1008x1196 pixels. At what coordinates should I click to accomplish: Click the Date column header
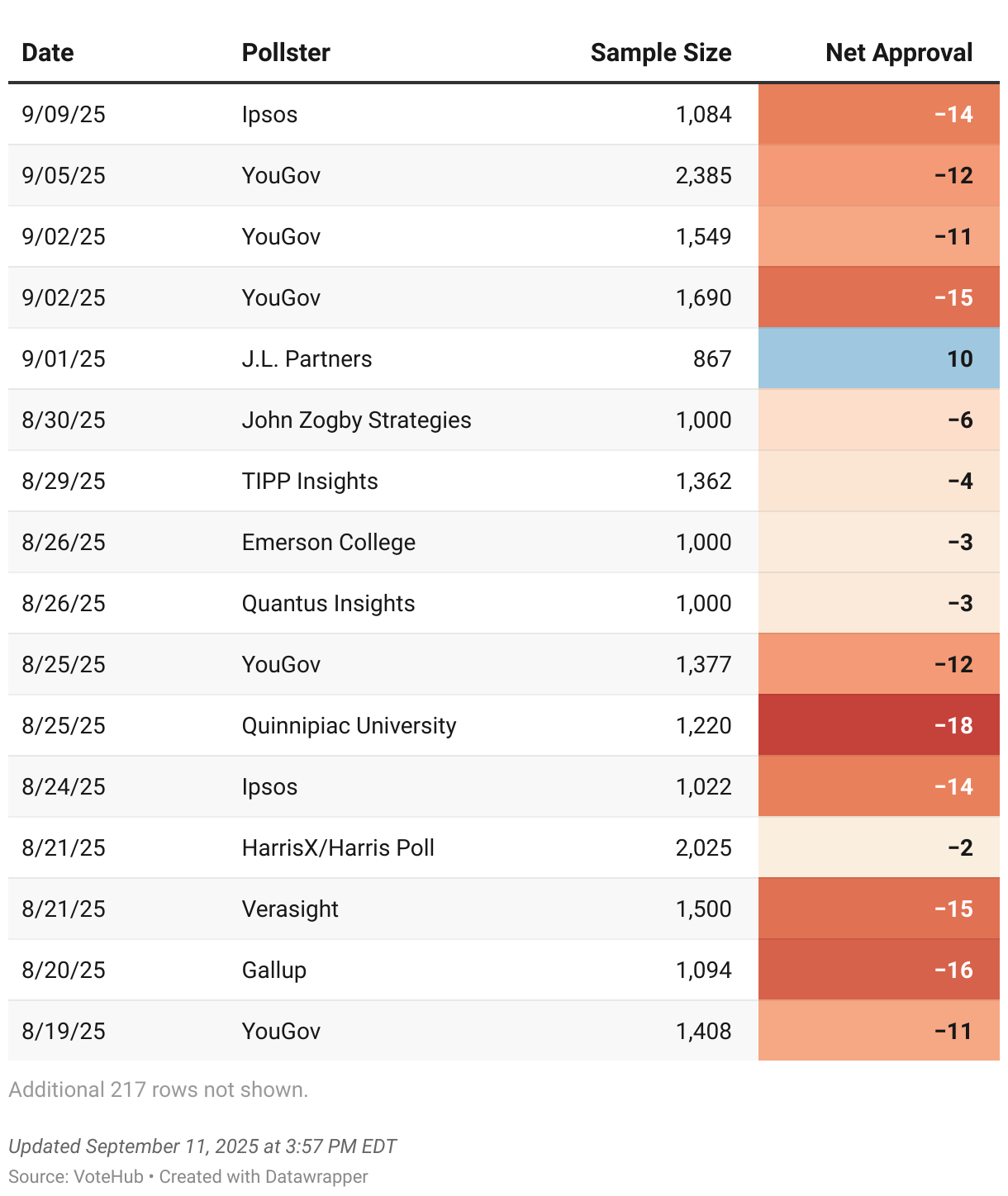pos(48,53)
